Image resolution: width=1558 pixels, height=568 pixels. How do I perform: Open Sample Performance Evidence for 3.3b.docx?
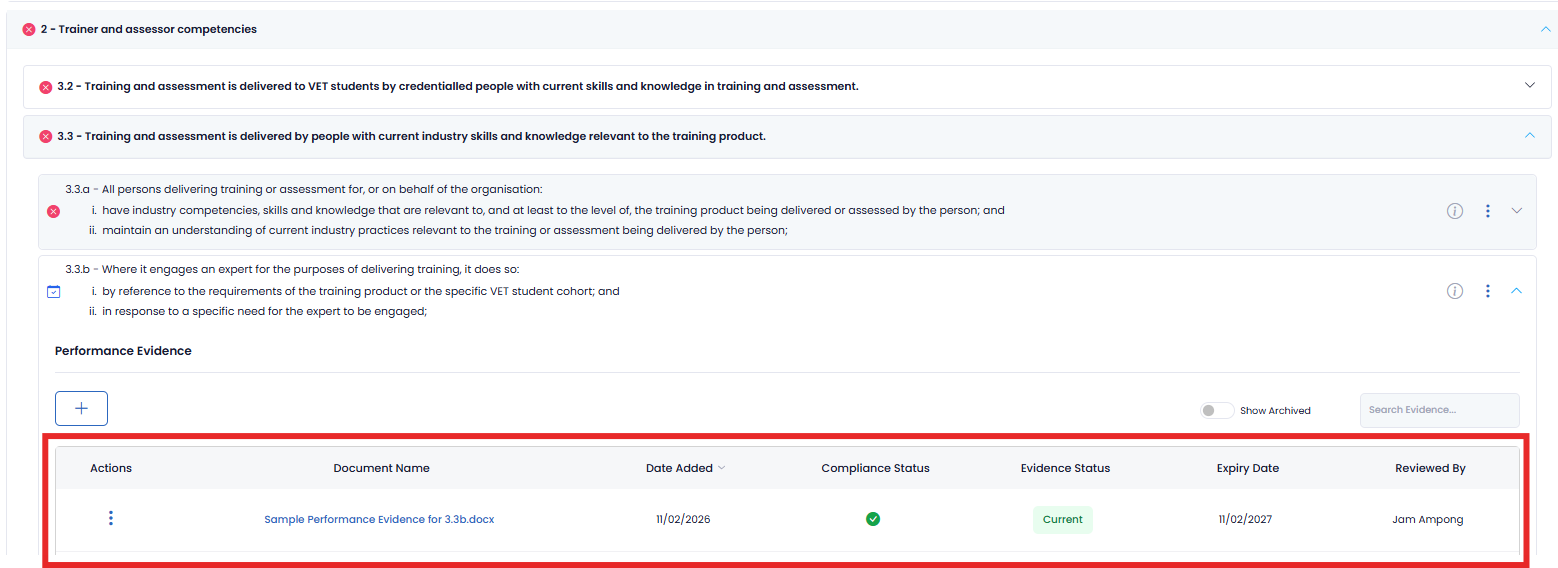[x=379, y=519]
